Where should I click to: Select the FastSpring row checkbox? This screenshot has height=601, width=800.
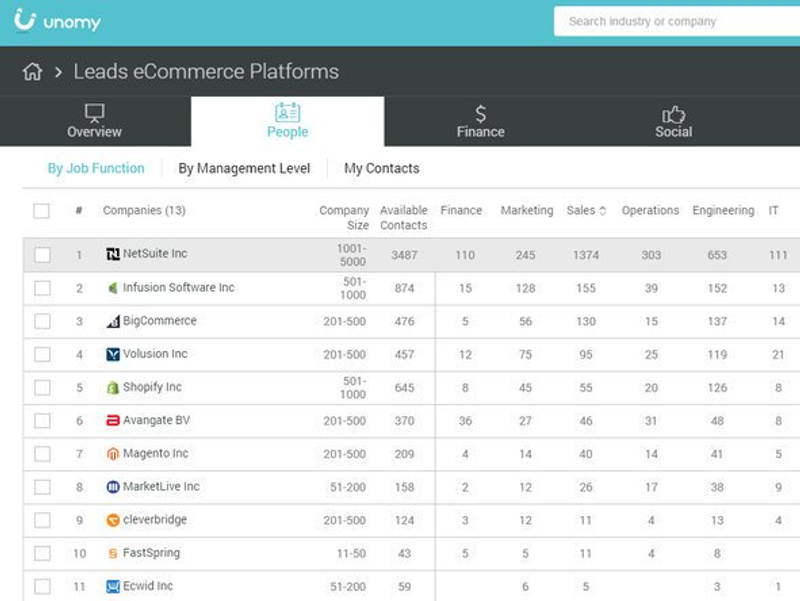(42, 554)
